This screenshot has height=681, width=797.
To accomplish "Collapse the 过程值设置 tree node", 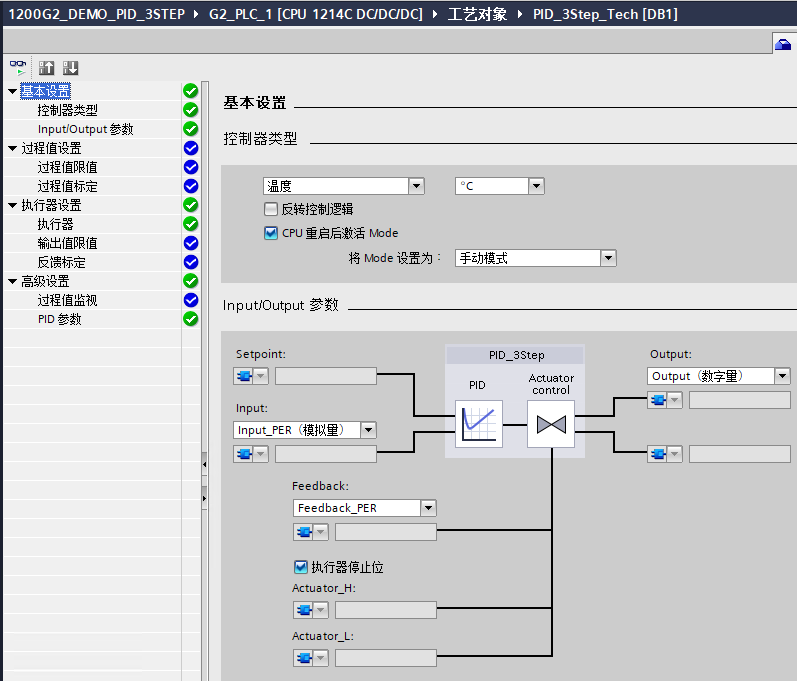I will (12, 148).
